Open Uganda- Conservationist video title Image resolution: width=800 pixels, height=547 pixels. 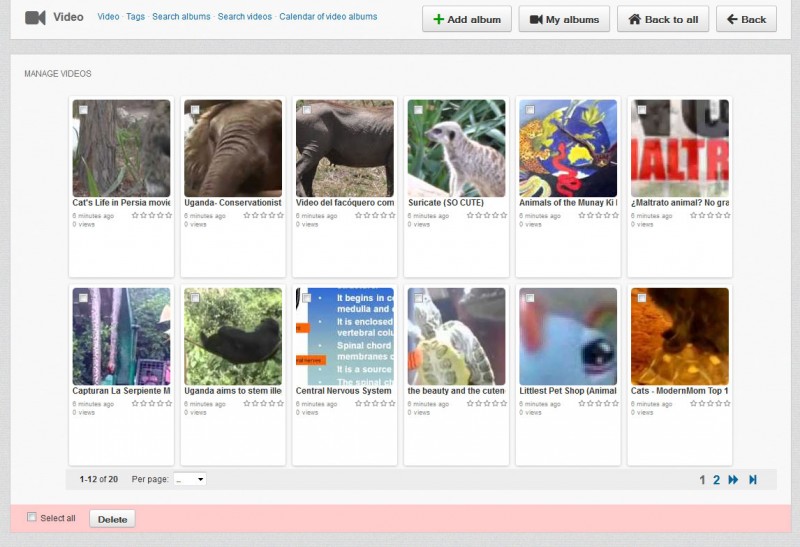tap(233, 203)
